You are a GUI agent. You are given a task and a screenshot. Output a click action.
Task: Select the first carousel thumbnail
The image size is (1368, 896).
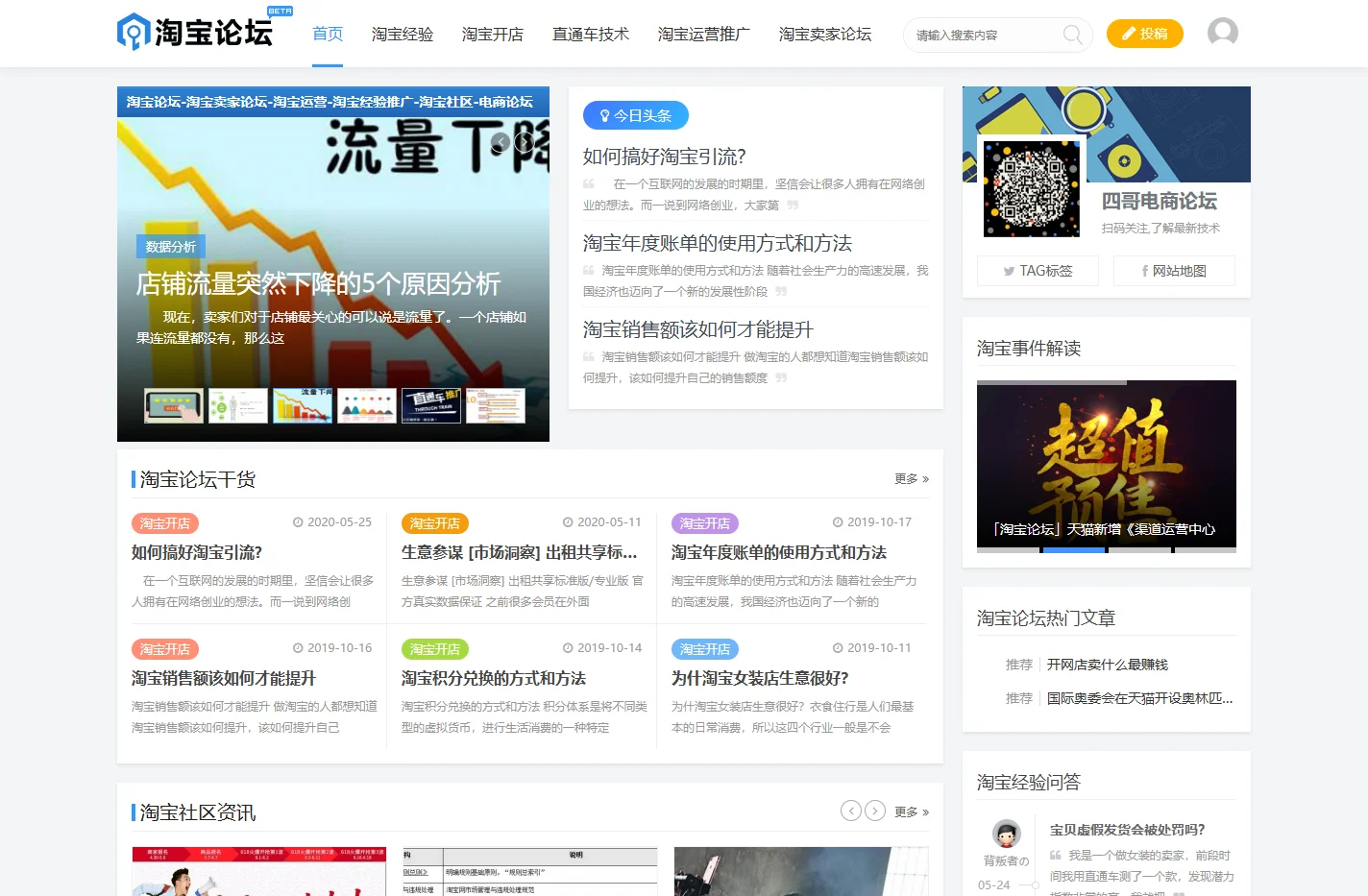point(174,405)
